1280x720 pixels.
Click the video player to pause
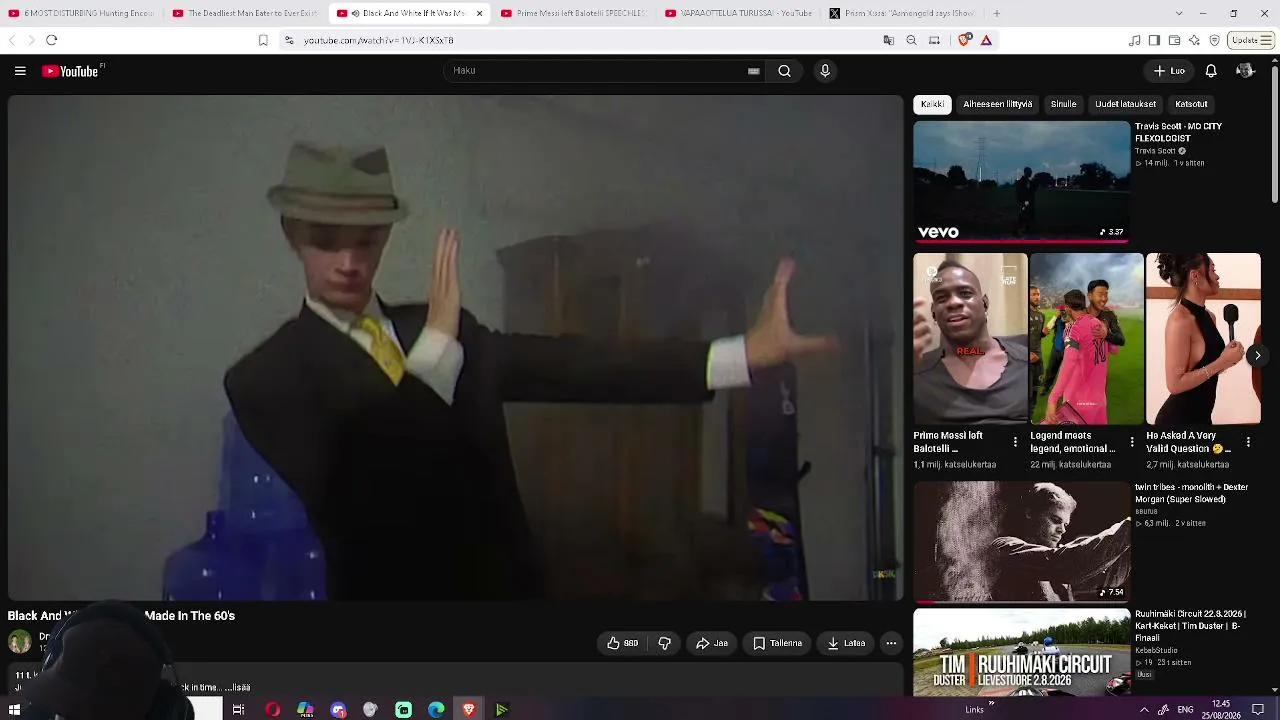[x=455, y=348]
